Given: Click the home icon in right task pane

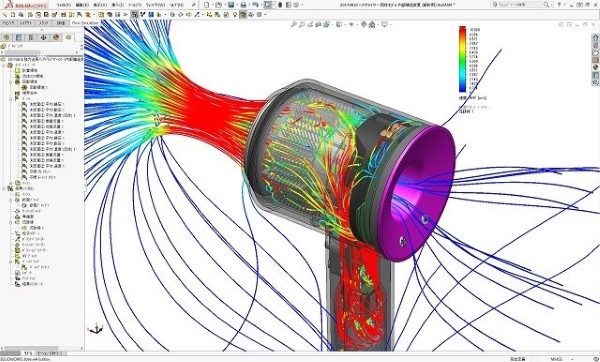Looking at the screenshot, I should point(595,38).
